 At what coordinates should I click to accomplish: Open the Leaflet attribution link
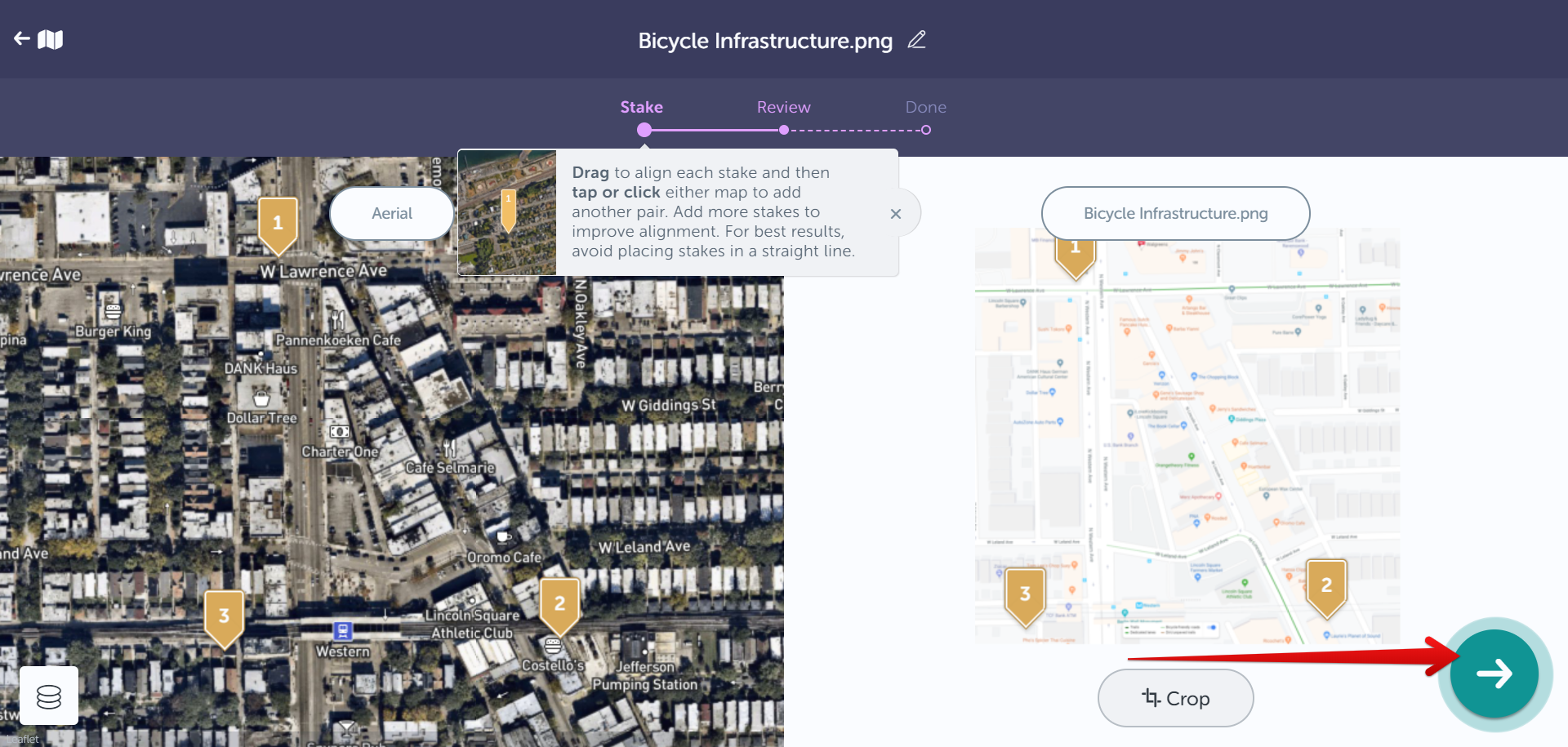[24, 739]
